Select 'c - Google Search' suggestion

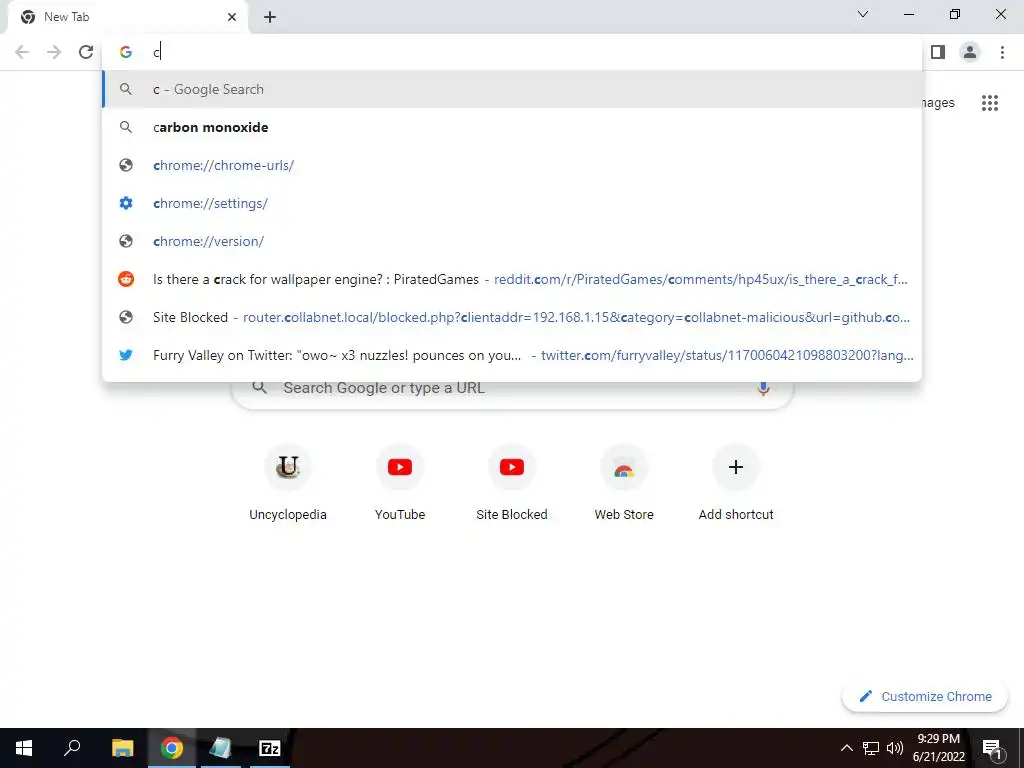(x=512, y=89)
